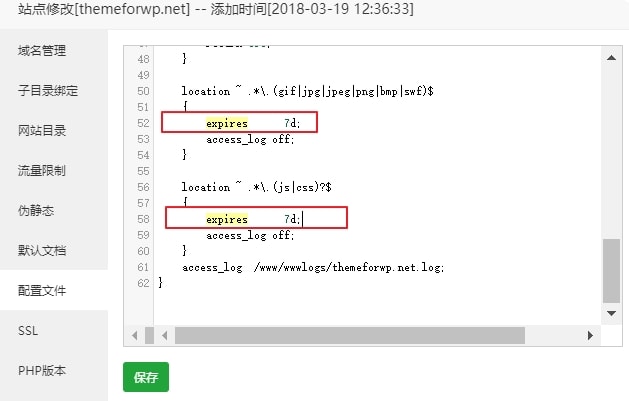Switch to PHP版本 tab

point(42,370)
